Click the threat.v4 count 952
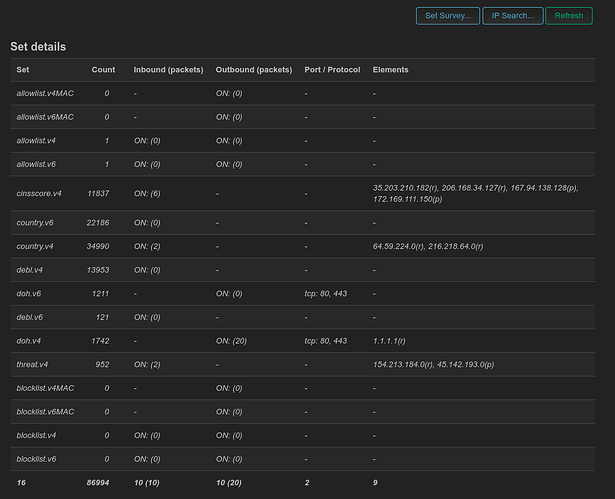This screenshot has height=499, width=615. [102, 364]
